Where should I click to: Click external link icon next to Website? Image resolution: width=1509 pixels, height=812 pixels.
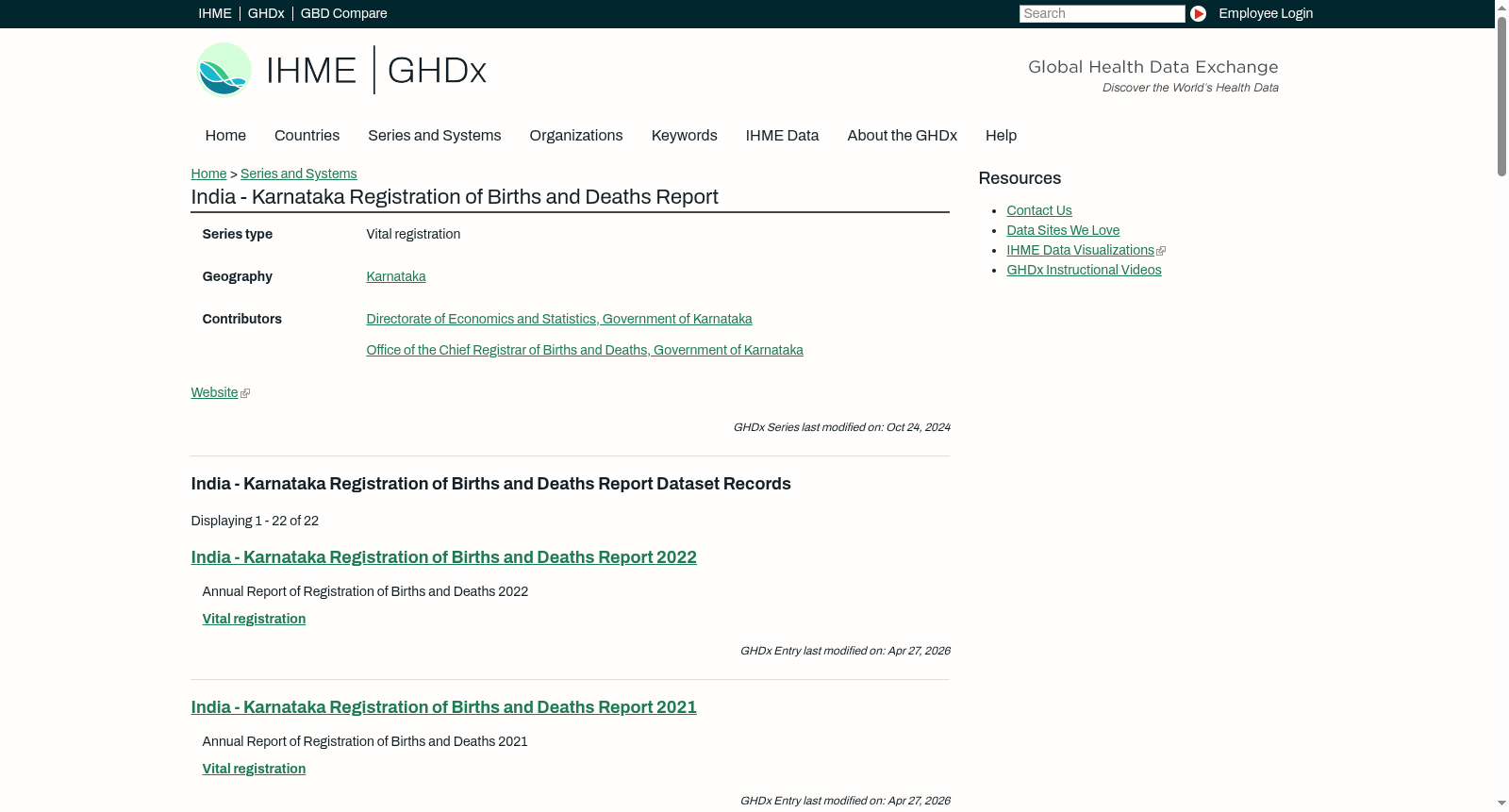(x=245, y=393)
